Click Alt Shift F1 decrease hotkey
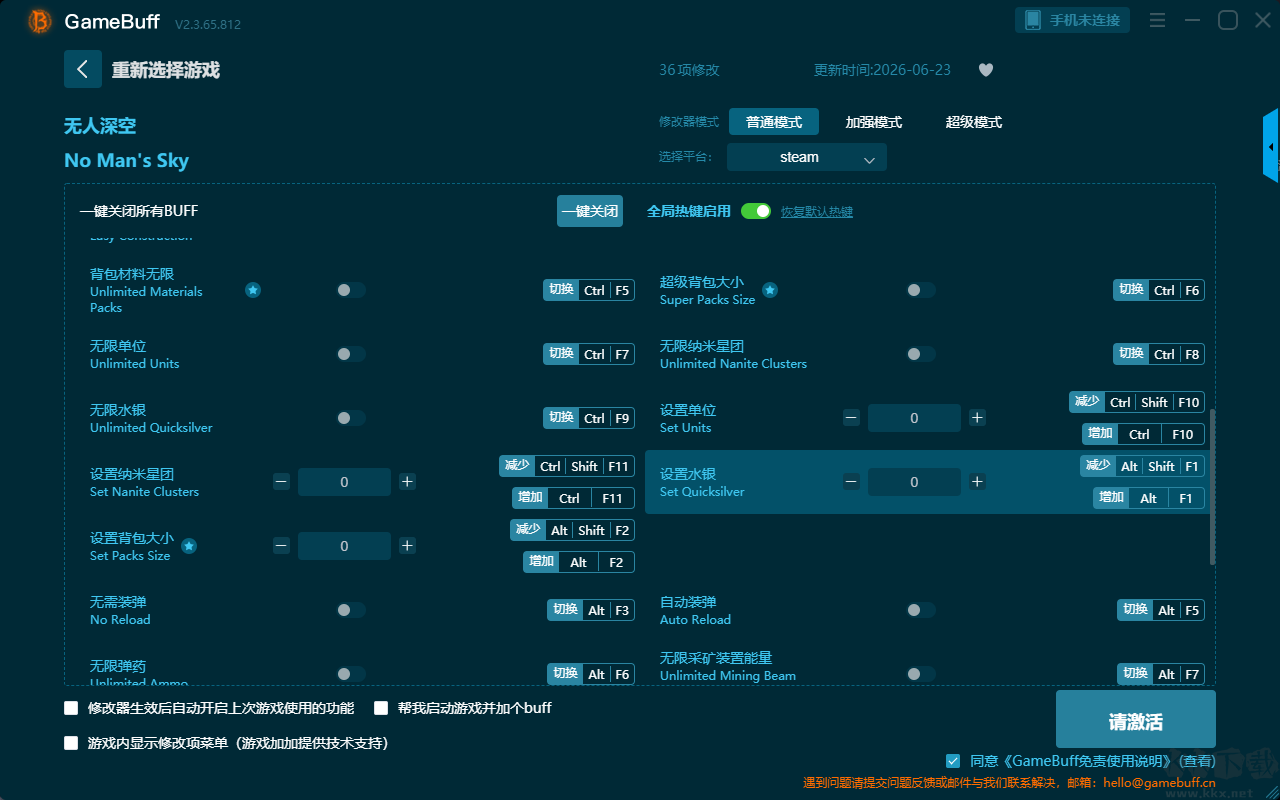Viewport: 1280px width, 800px height. tap(1142, 466)
